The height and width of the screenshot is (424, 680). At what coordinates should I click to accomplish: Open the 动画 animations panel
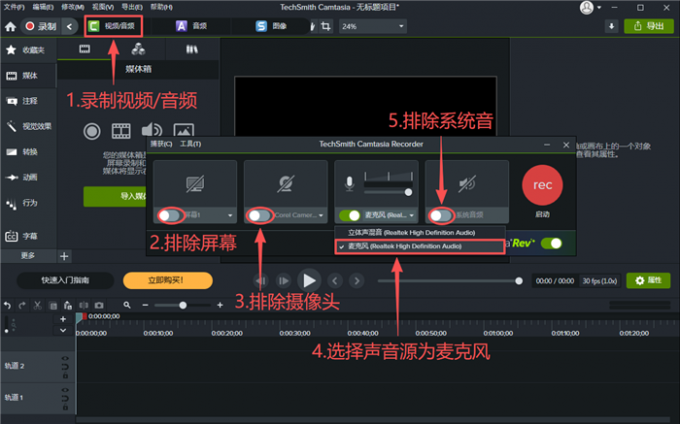point(28,177)
